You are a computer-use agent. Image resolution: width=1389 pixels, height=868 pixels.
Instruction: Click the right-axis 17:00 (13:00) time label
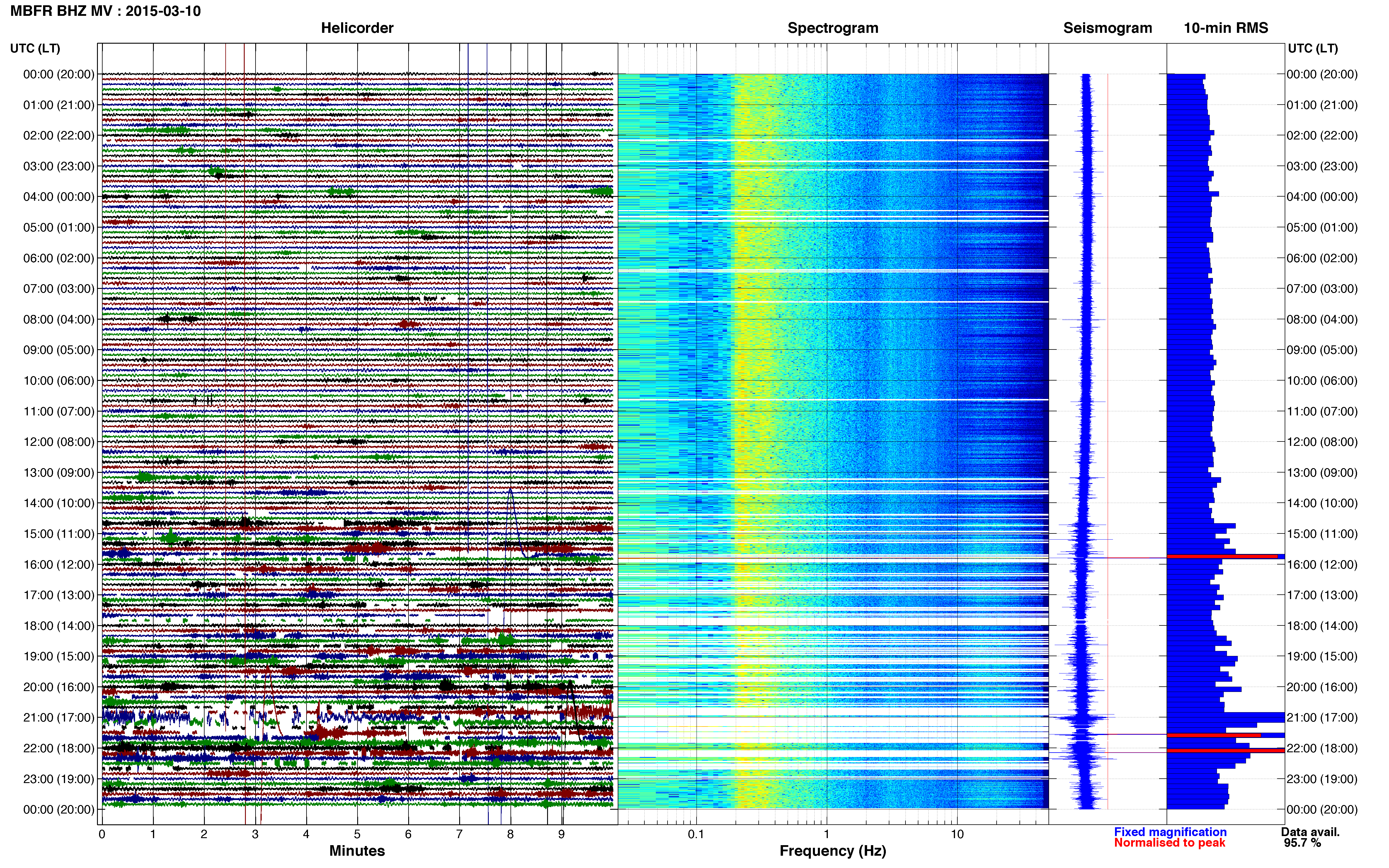(x=1322, y=595)
